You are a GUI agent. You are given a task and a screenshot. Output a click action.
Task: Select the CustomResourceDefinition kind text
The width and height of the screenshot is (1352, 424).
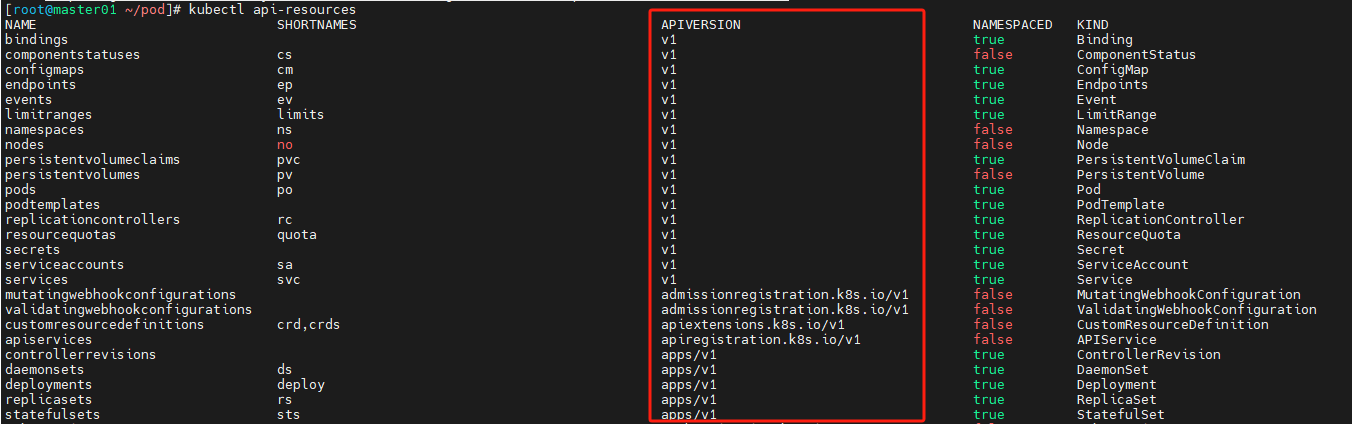pyautogui.click(x=1173, y=324)
